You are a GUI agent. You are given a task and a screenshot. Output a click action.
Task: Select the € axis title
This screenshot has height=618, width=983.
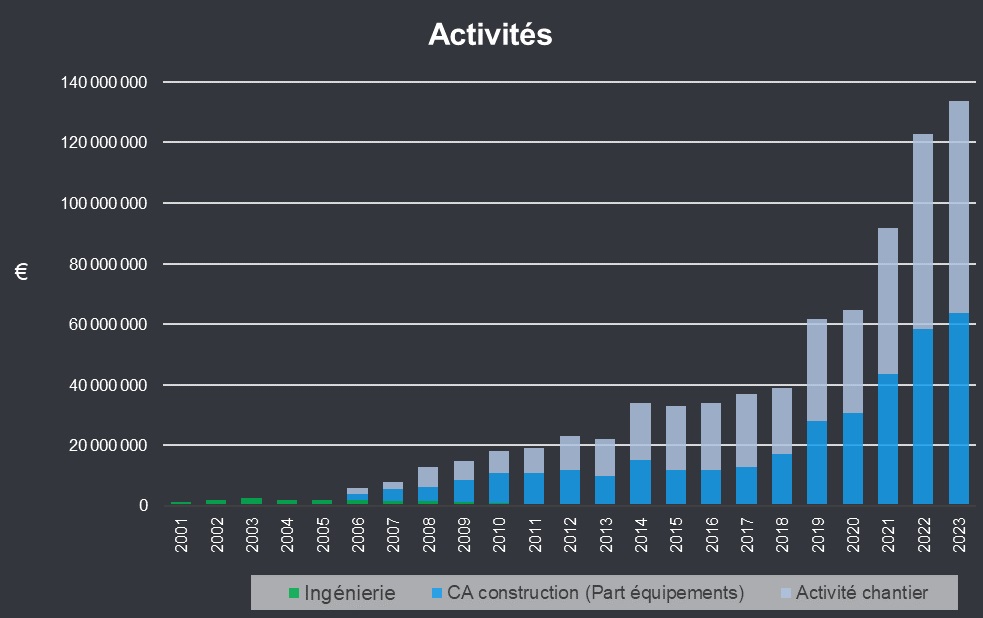(x=21, y=272)
